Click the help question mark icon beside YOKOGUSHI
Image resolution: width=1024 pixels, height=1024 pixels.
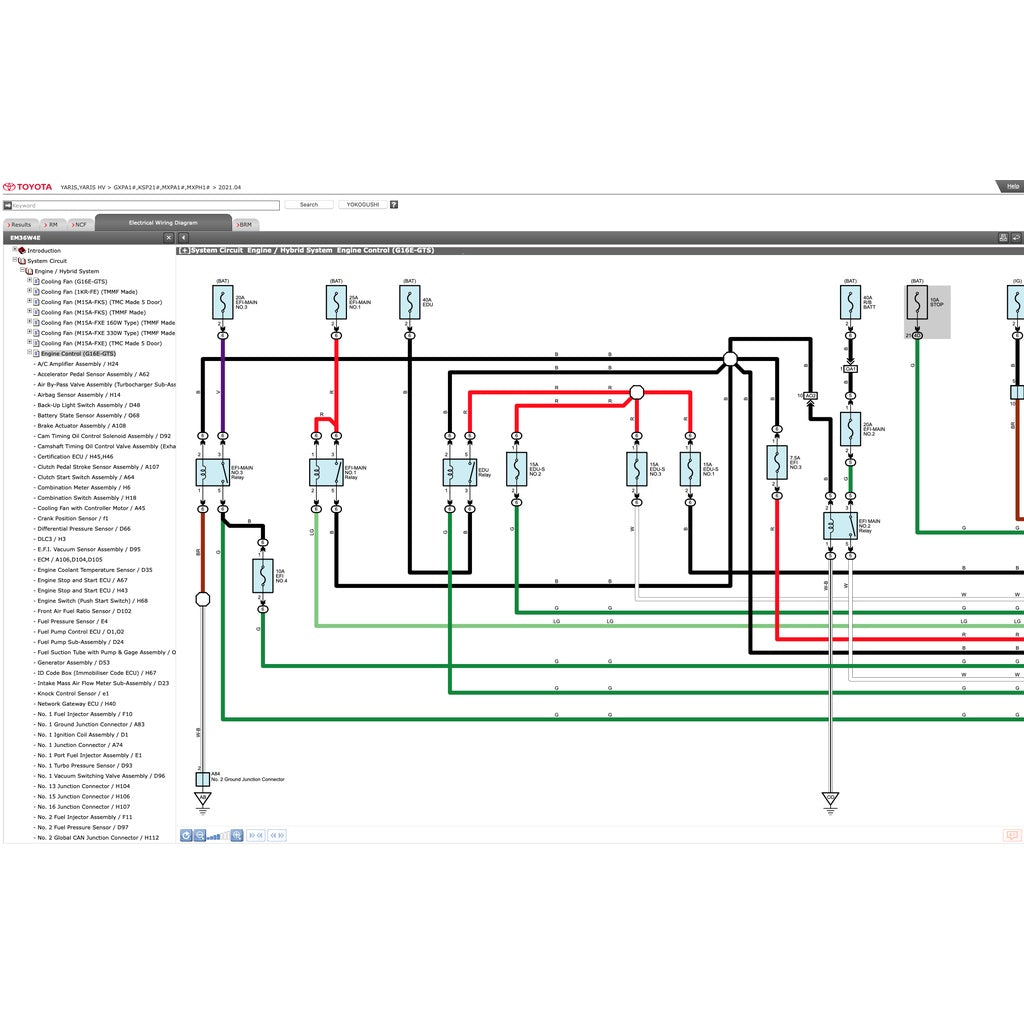[394, 204]
